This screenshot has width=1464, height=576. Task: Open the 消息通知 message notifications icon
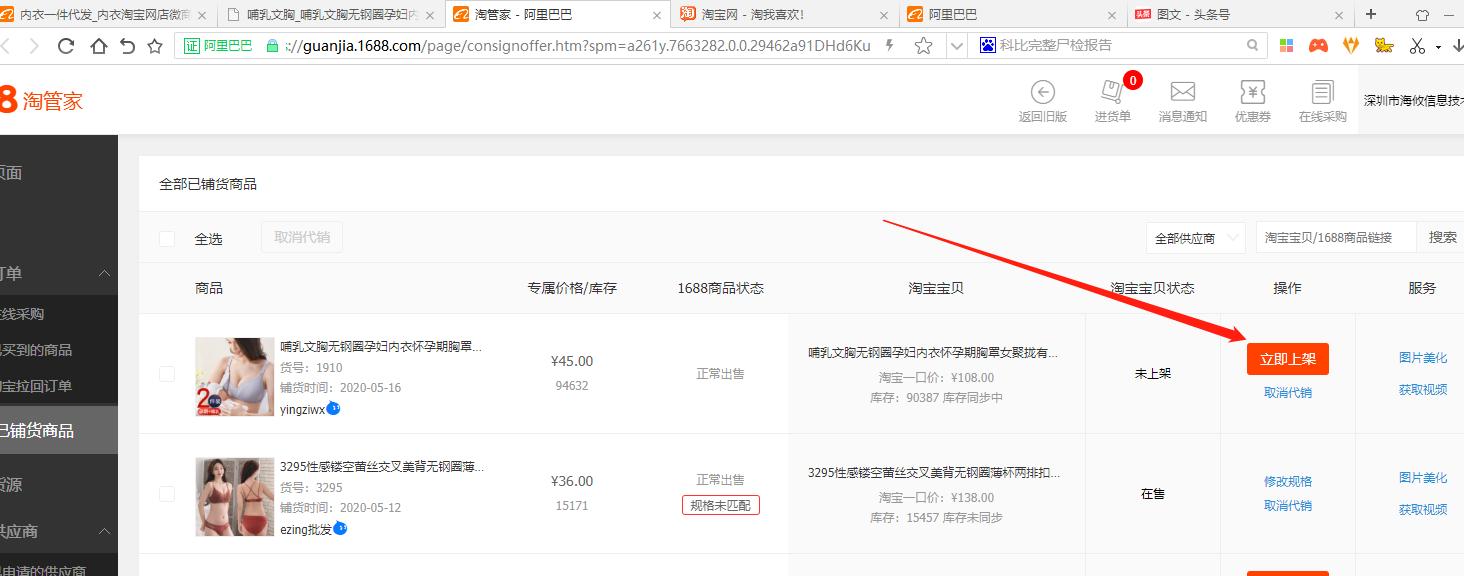(1182, 100)
